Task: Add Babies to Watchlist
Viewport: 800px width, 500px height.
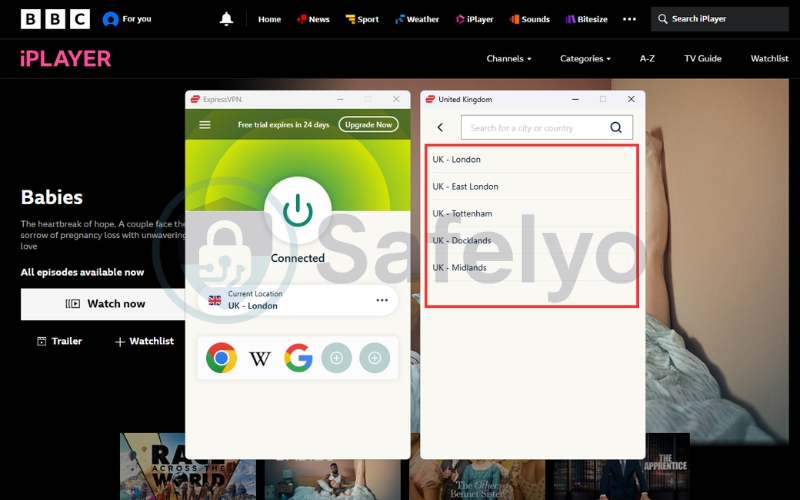Action: click(x=144, y=341)
